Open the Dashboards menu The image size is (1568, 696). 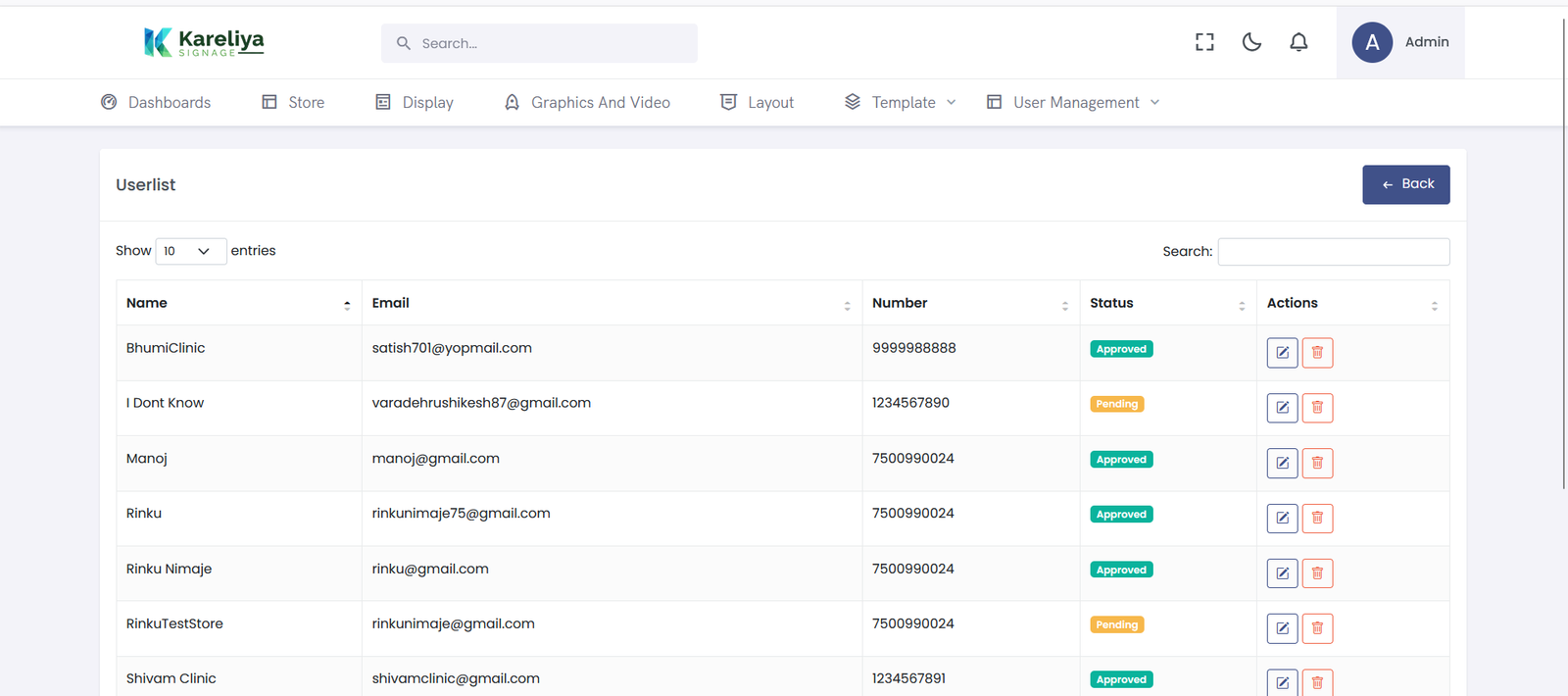[x=156, y=102]
